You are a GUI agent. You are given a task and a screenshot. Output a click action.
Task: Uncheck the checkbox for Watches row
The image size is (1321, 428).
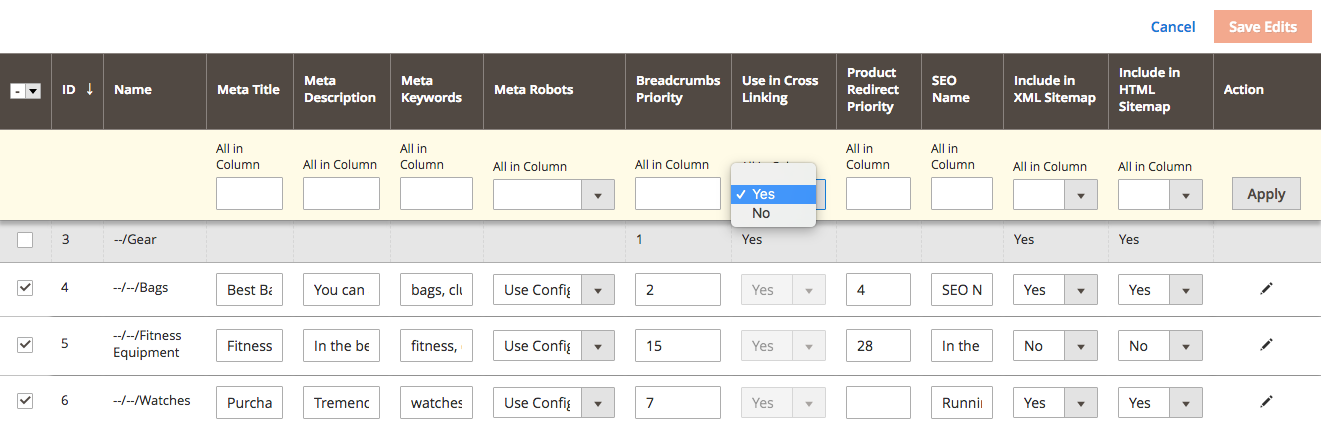pos(25,401)
